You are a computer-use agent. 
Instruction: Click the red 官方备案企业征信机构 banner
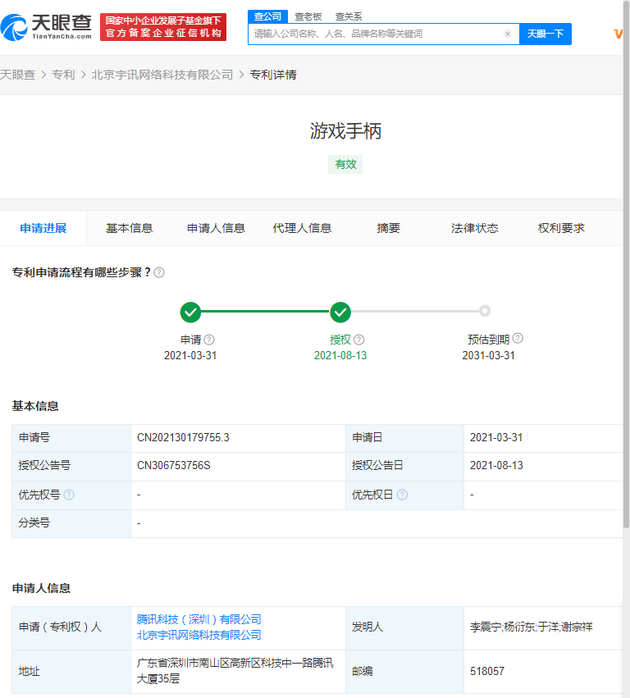[x=163, y=27]
